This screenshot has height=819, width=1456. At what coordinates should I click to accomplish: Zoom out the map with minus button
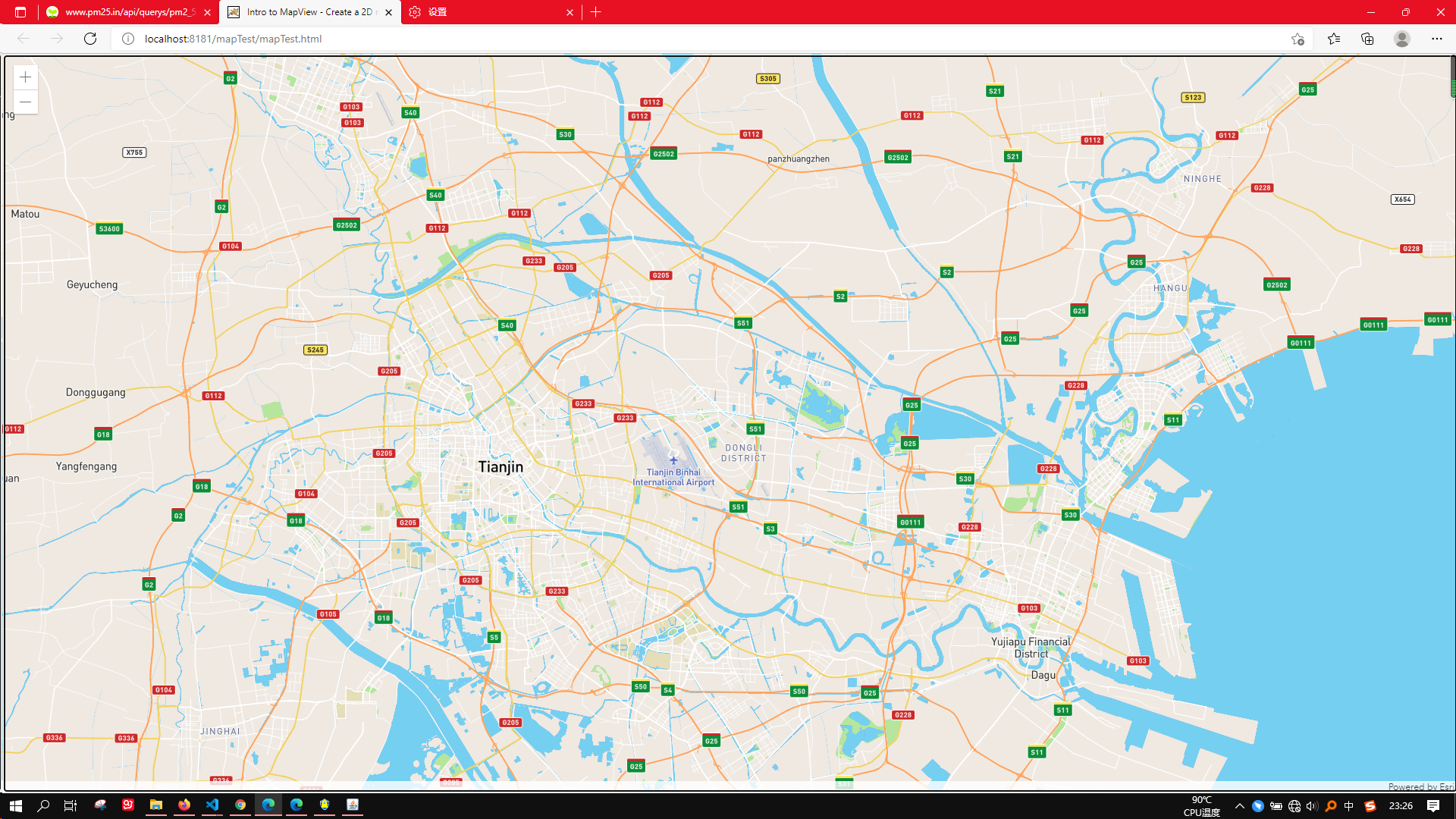[26, 102]
